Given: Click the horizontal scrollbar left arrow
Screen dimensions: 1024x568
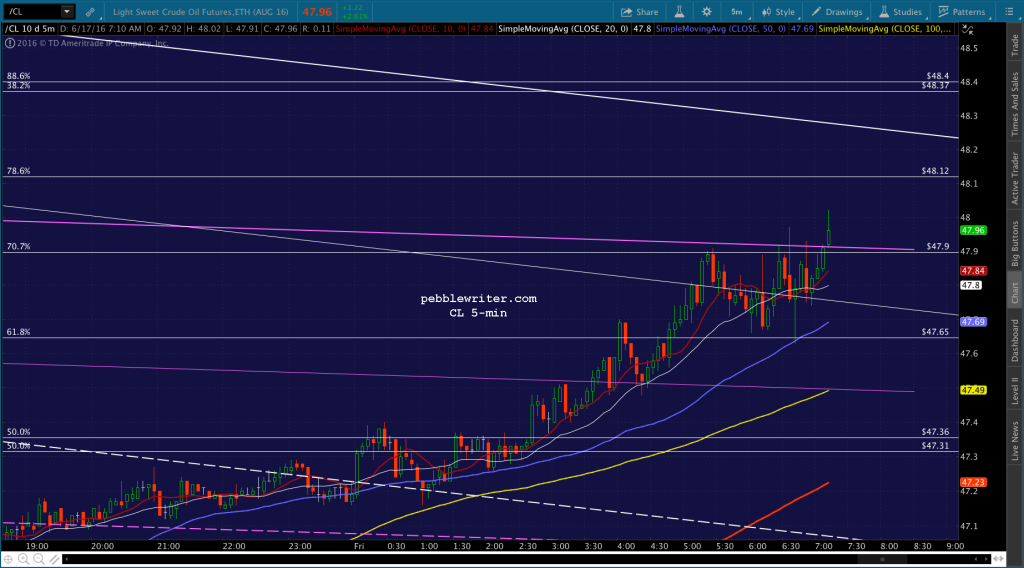Looking at the screenshot, I should tap(67, 559).
